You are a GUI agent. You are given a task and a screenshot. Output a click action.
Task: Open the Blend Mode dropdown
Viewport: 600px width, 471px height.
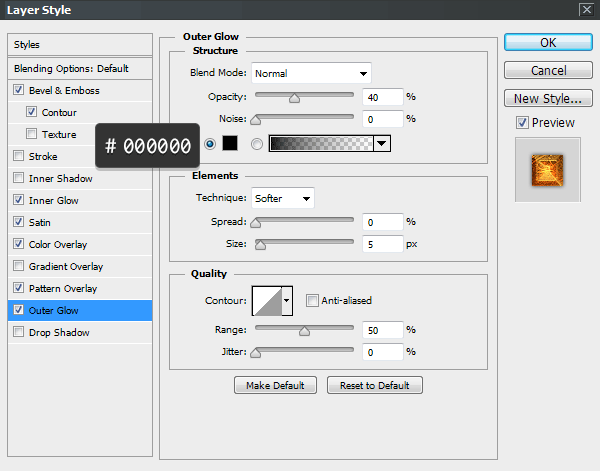coord(311,73)
